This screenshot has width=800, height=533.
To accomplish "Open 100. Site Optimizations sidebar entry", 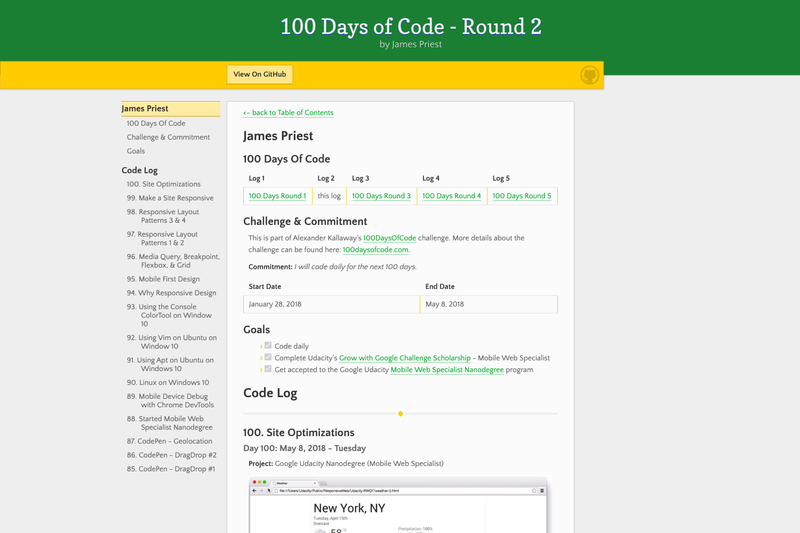I will [x=163, y=184].
